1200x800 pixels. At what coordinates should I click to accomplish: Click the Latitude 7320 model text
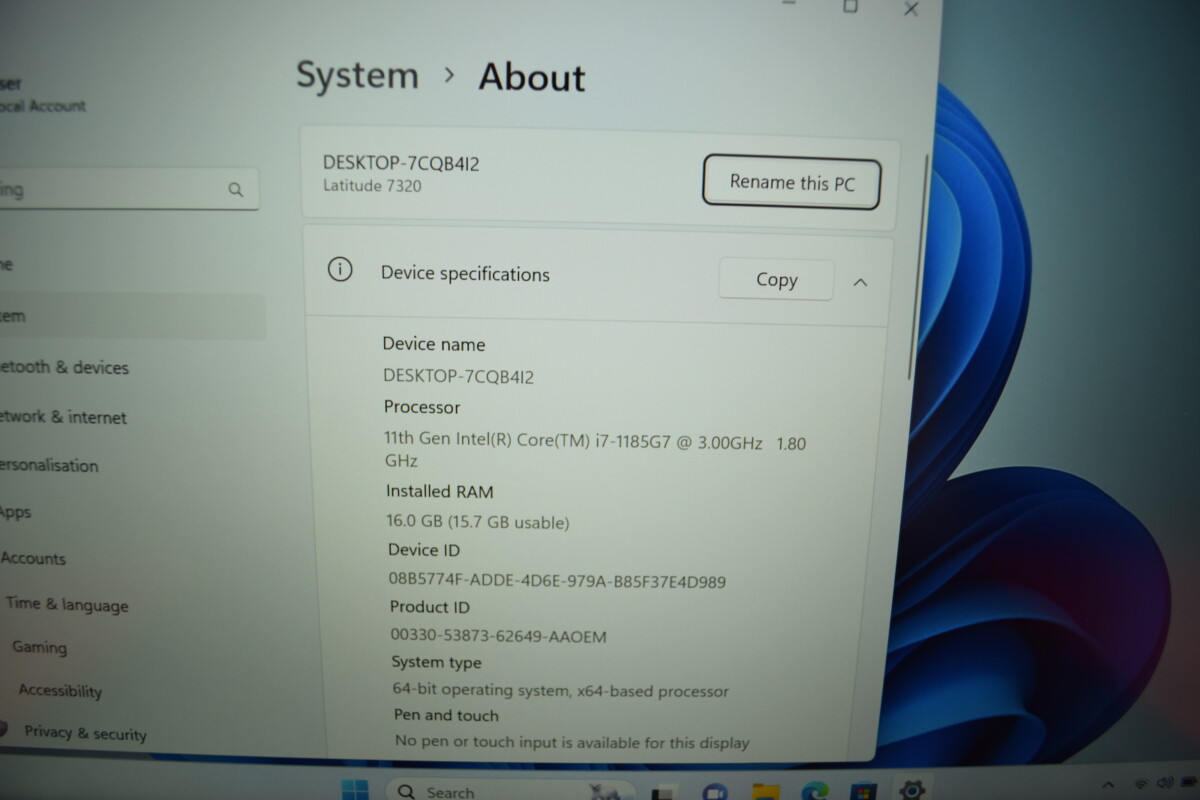371,186
